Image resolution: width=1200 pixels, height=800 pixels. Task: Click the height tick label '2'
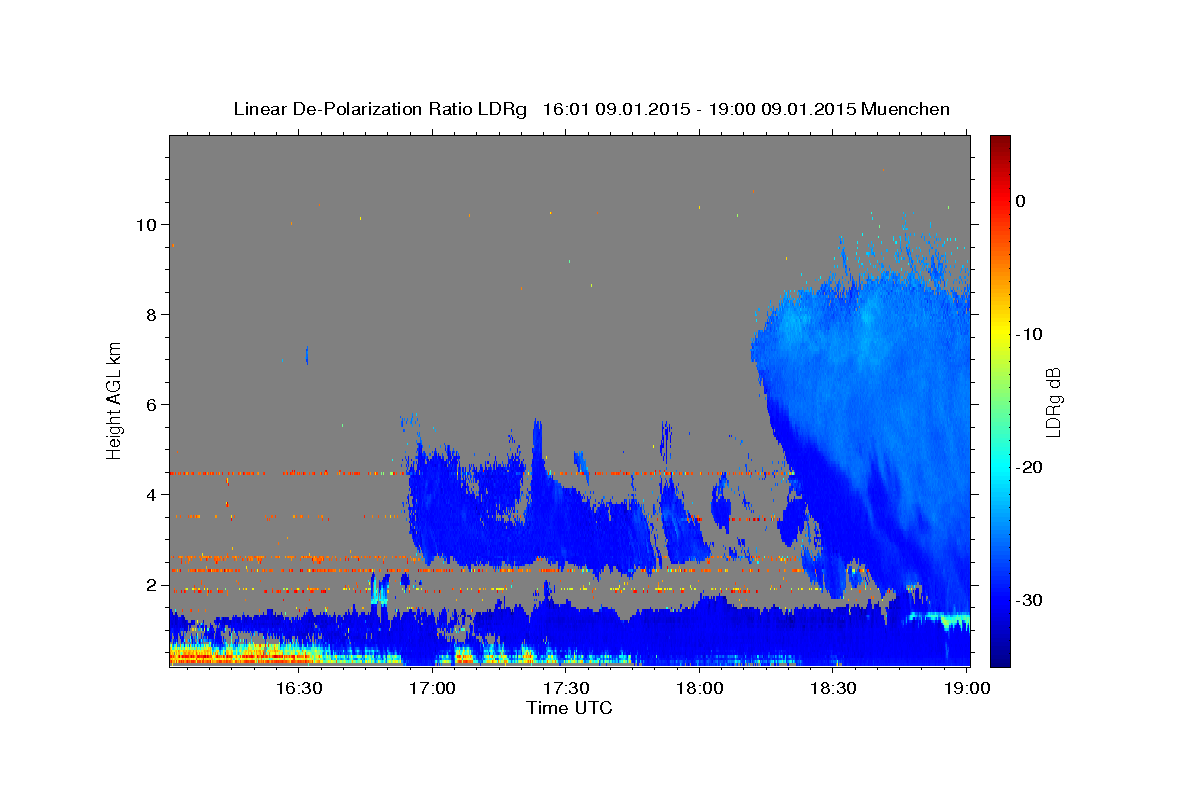pos(152,585)
